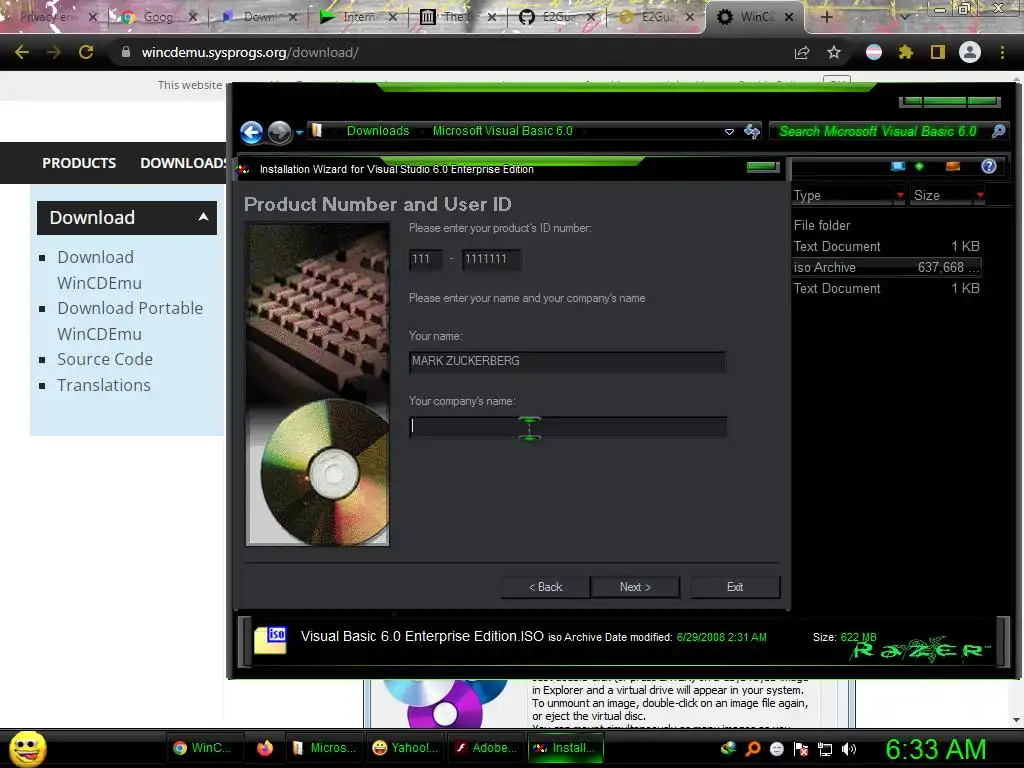Sort files by Size column header
1024x768 pixels.
tap(942, 195)
